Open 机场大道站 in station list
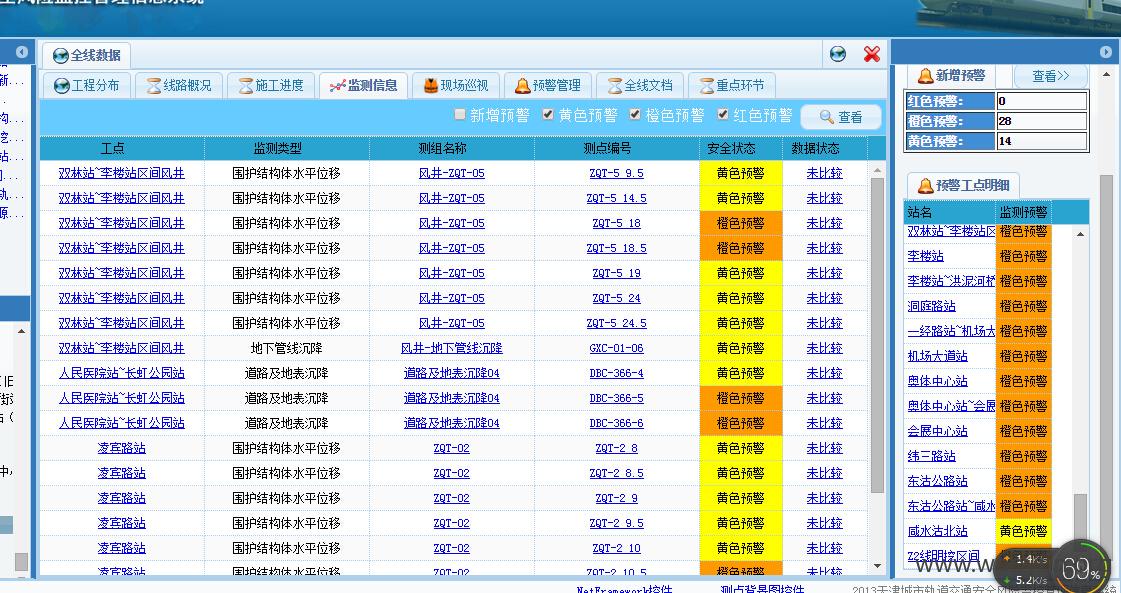Viewport: 1121px width, 593px height. tap(937, 356)
